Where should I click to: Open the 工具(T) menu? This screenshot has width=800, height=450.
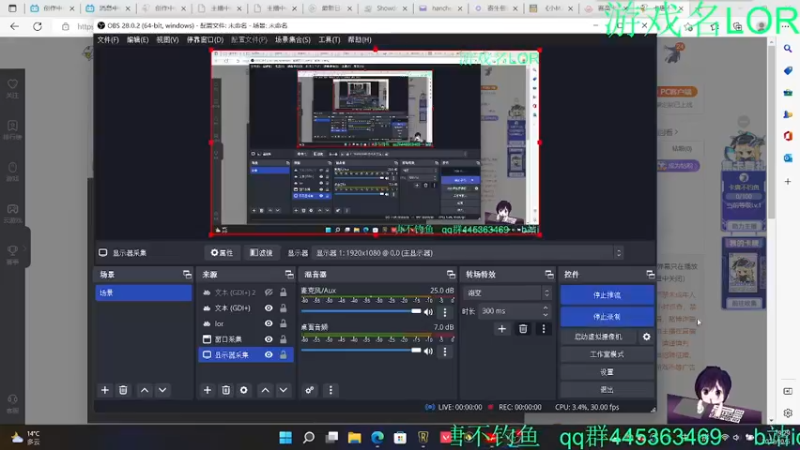pos(329,40)
